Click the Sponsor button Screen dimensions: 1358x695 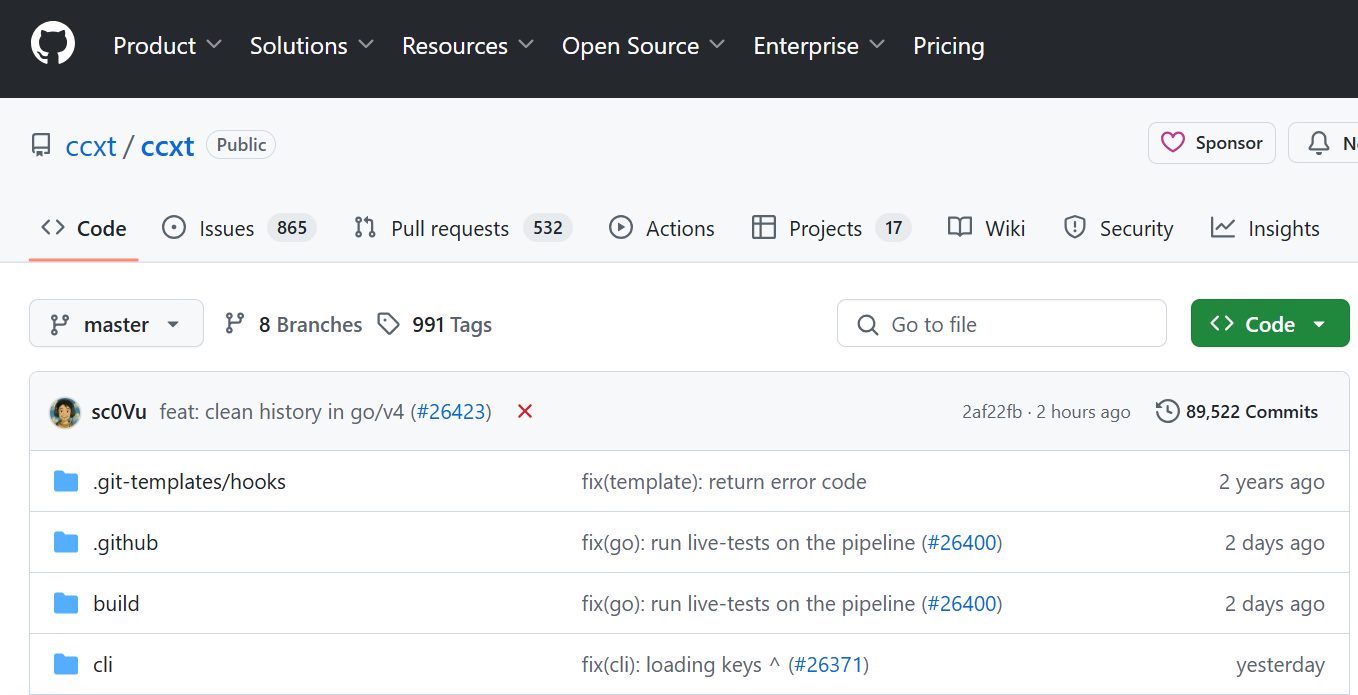1212,143
